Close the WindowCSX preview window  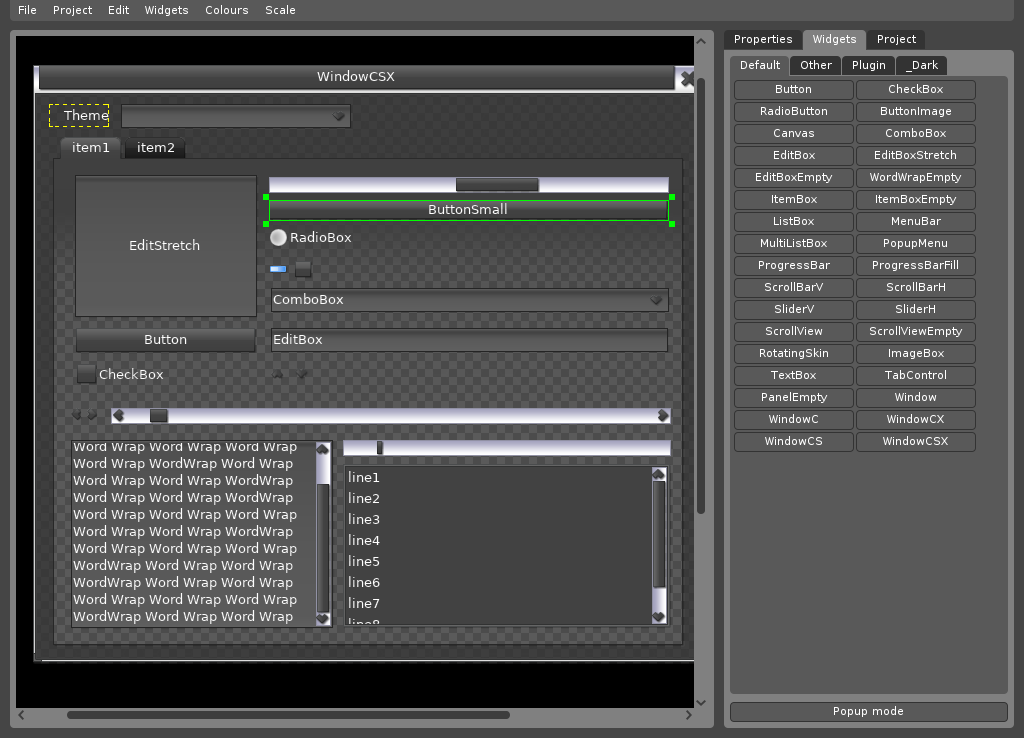[x=686, y=78]
